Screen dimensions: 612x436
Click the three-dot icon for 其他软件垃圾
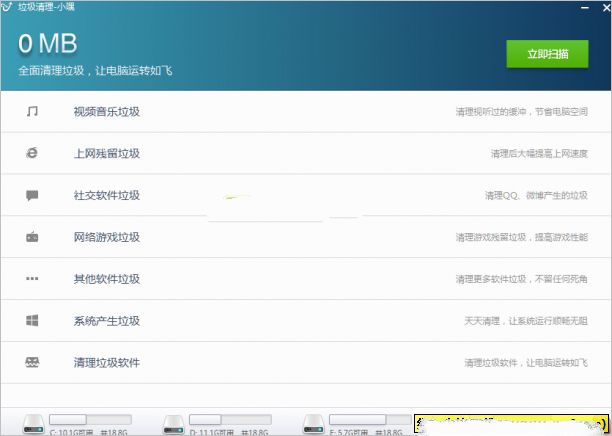pyautogui.click(x=32, y=279)
